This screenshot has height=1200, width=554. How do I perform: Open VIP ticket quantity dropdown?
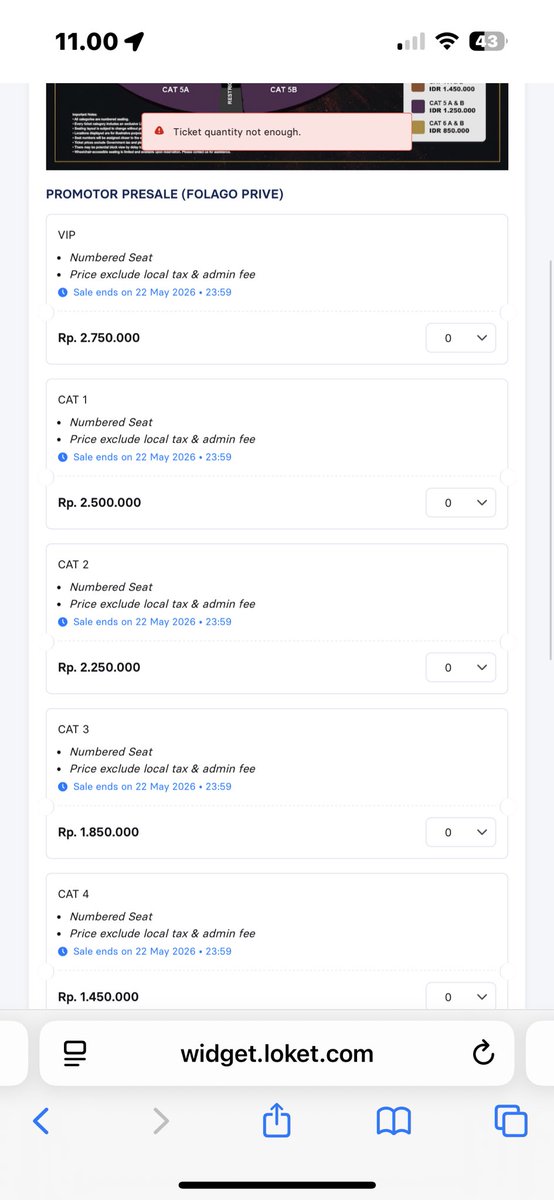click(461, 338)
